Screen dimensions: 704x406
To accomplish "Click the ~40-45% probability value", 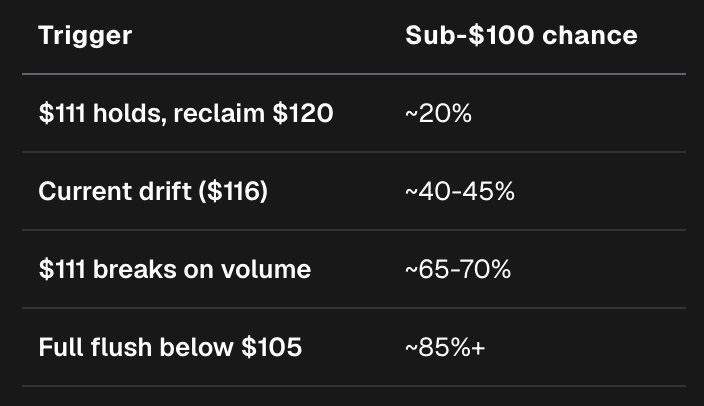I will [460, 191].
